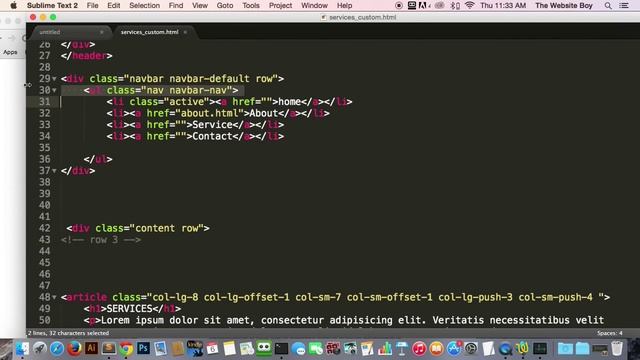This screenshot has height=360, width=640.
Task: Open the Sublime Text 2 menu
Action: tap(52, 5)
